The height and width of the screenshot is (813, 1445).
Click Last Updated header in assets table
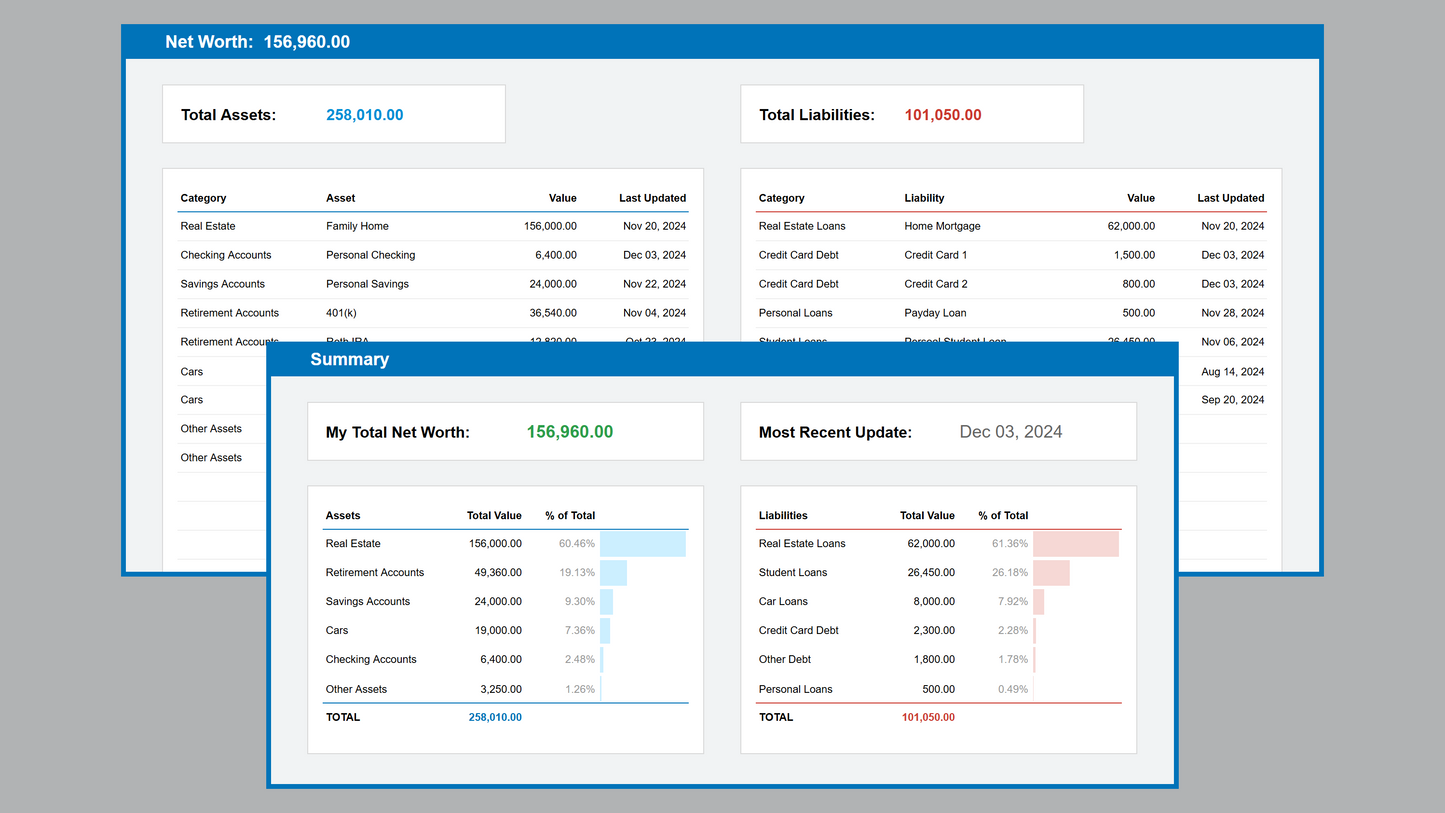point(652,198)
